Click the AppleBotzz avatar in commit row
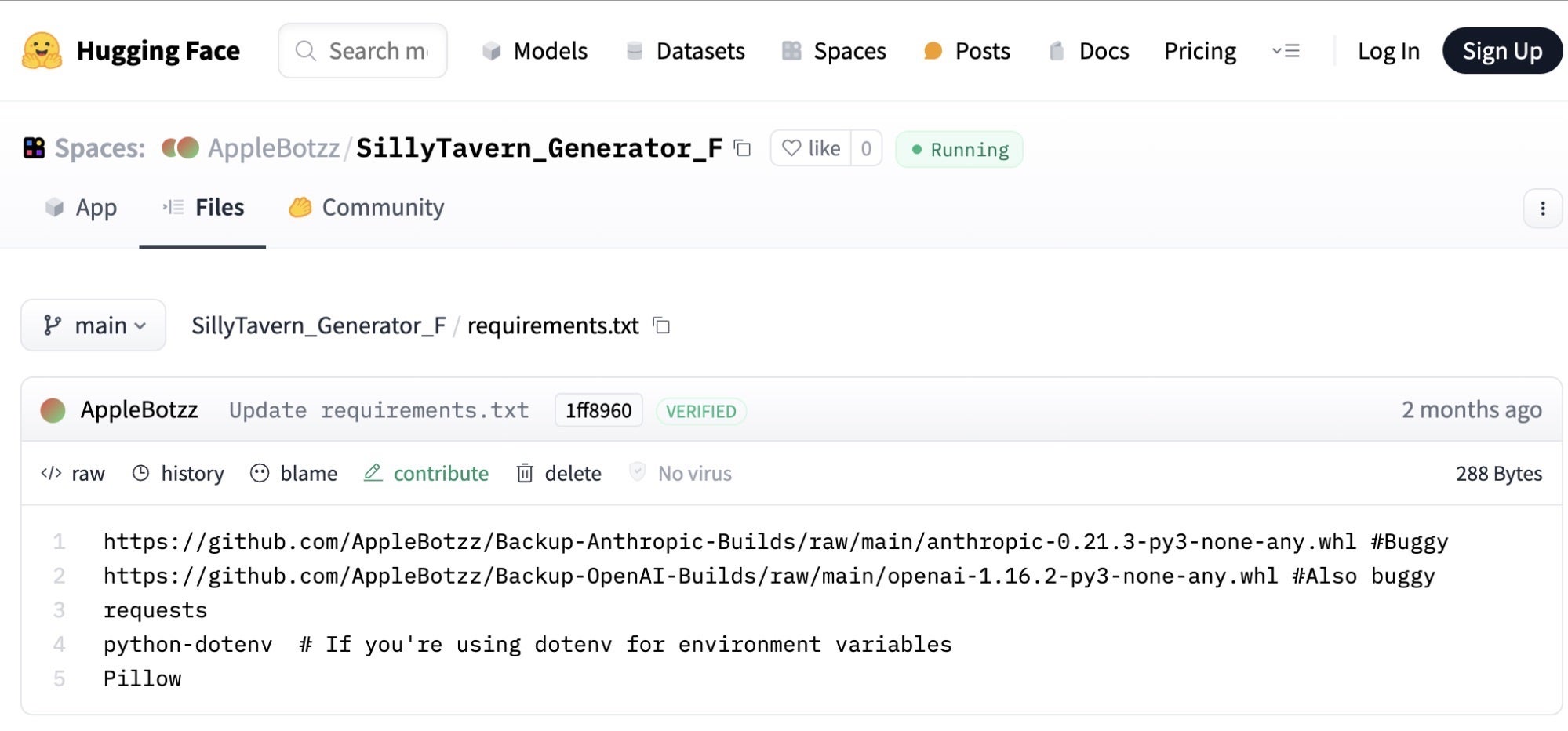Viewport: 1568px width, 731px height. 53,410
